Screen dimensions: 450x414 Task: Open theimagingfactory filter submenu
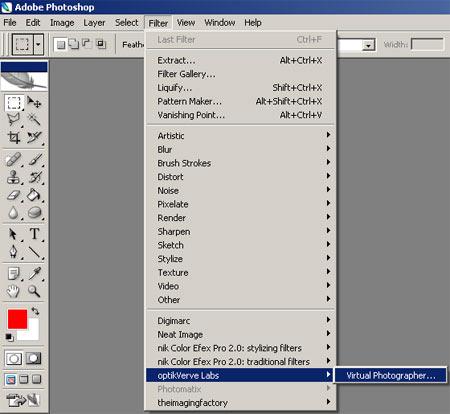click(240, 402)
